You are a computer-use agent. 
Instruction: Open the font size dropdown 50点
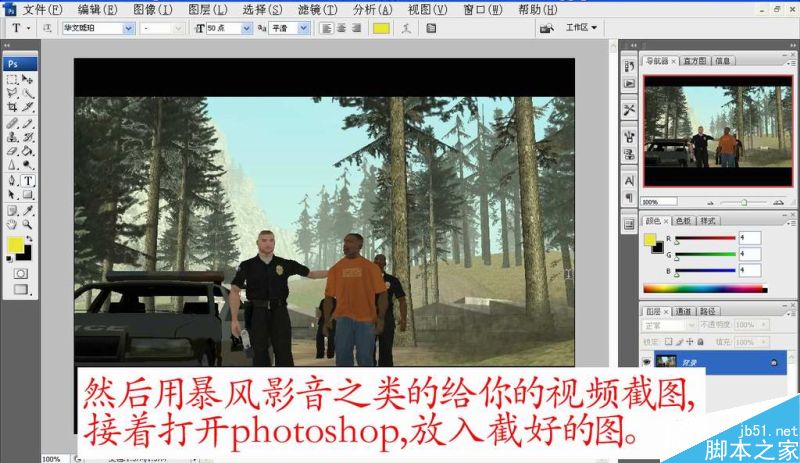(x=246, y=28)
